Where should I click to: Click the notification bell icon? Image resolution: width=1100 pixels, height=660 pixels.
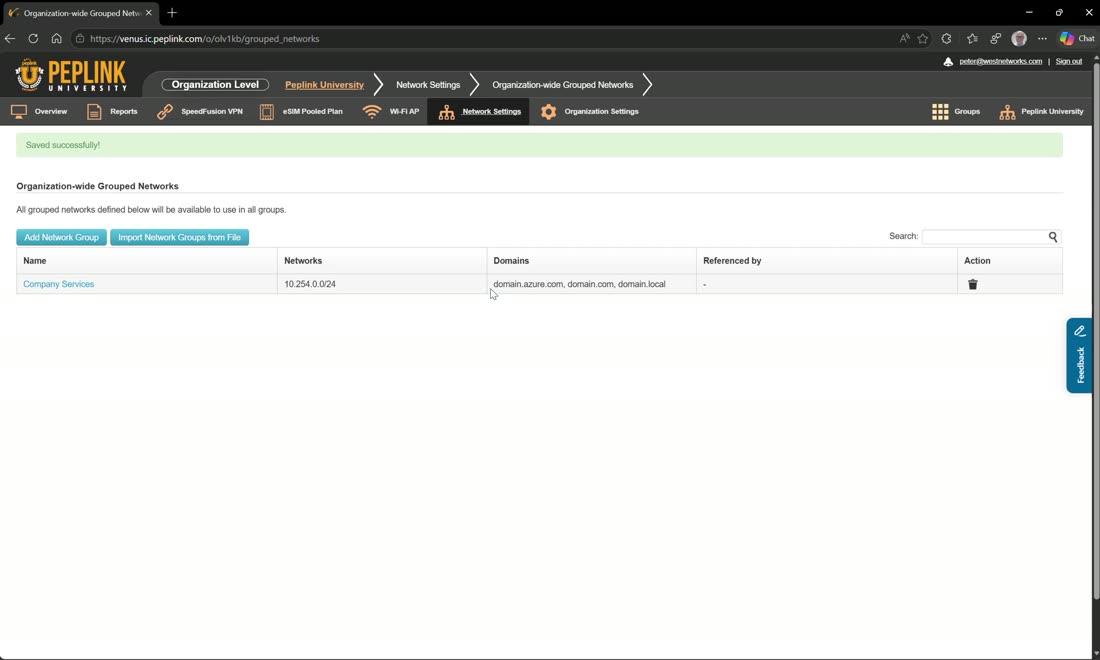coord(948,62)
